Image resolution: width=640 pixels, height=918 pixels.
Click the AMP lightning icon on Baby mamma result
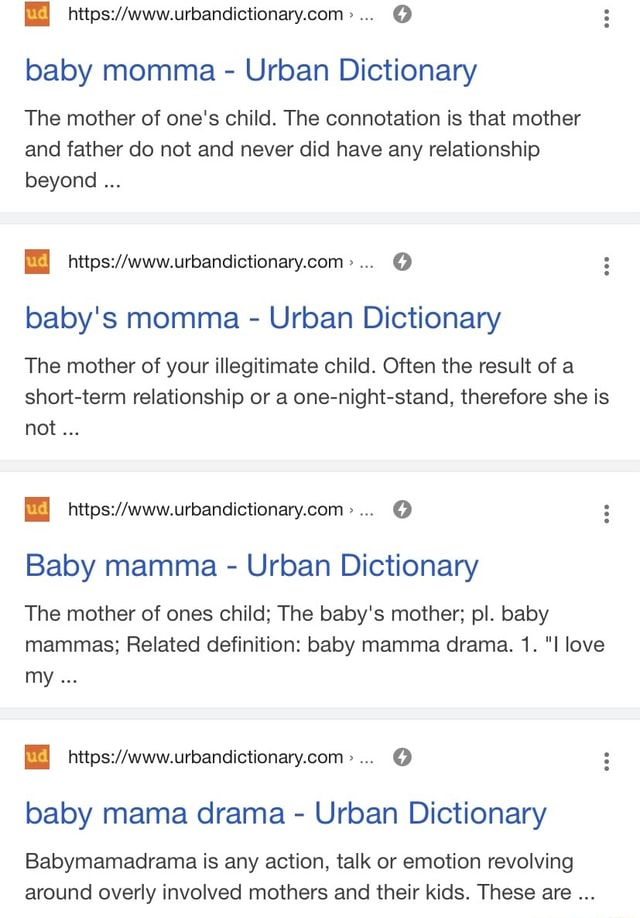[402, 509]
